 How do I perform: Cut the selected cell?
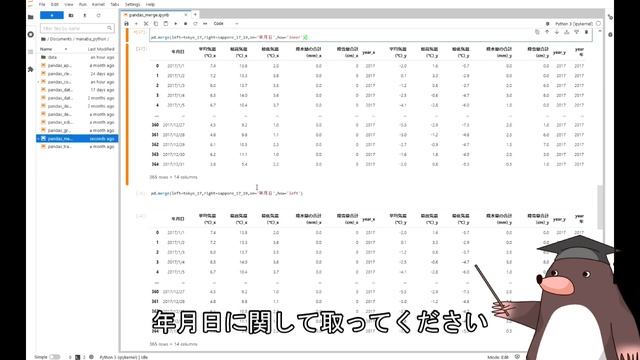[146, 24]
